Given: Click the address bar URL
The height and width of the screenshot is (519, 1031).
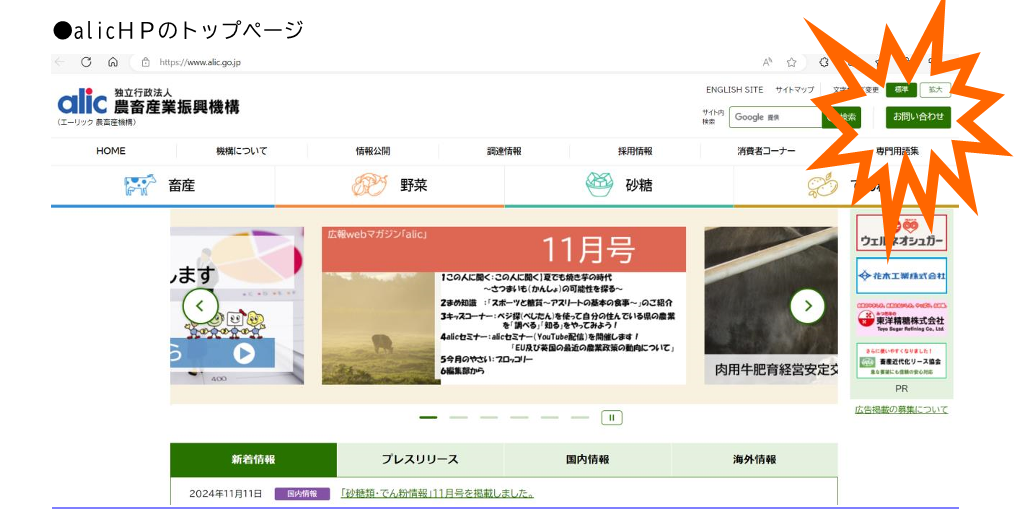Looking at the screenshot, I should 200,62.
